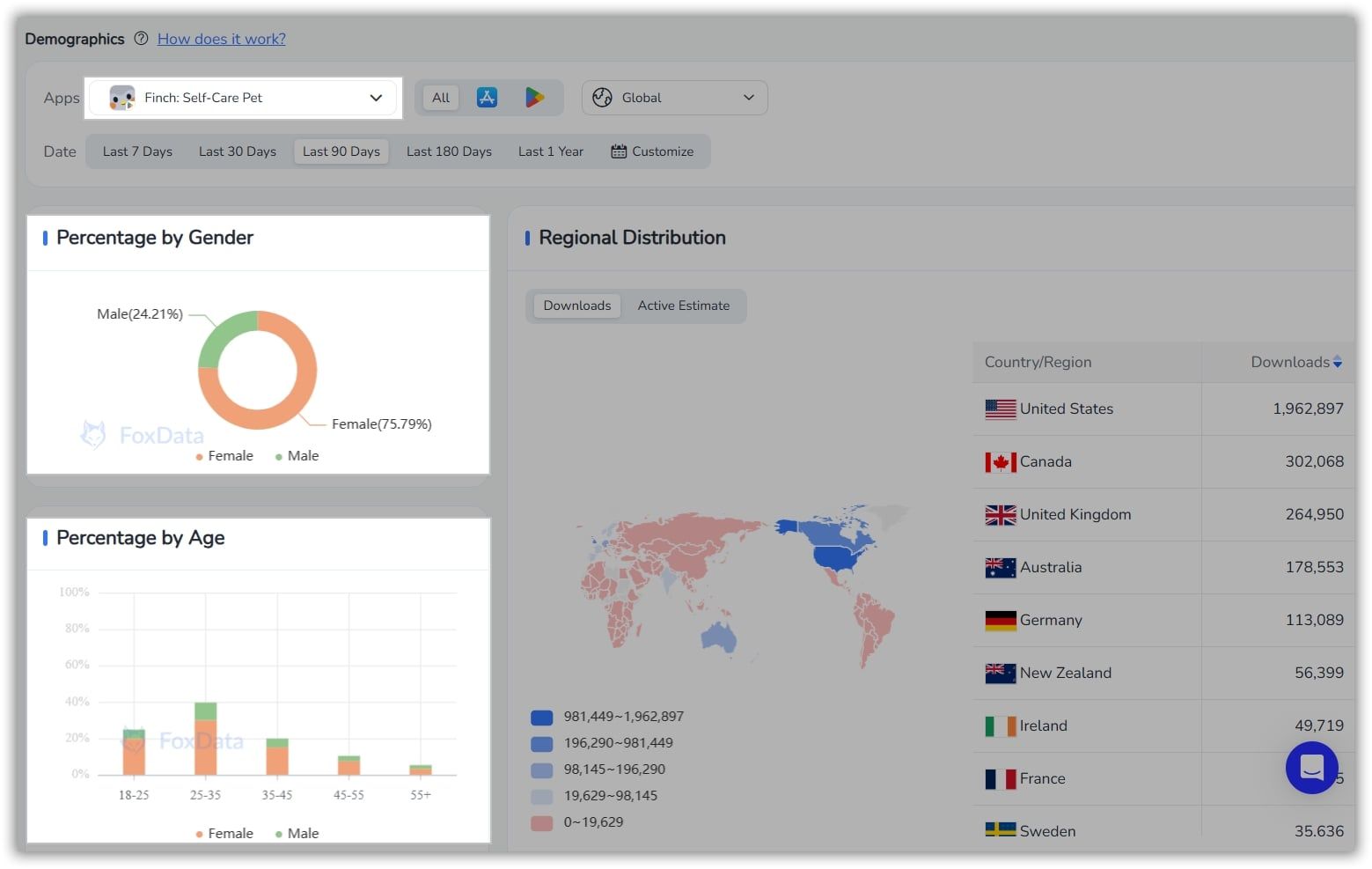Viewport: 1372px width, 869px height.
Task: Toggle Male legend in gender chart
Action: click(297, 456)
